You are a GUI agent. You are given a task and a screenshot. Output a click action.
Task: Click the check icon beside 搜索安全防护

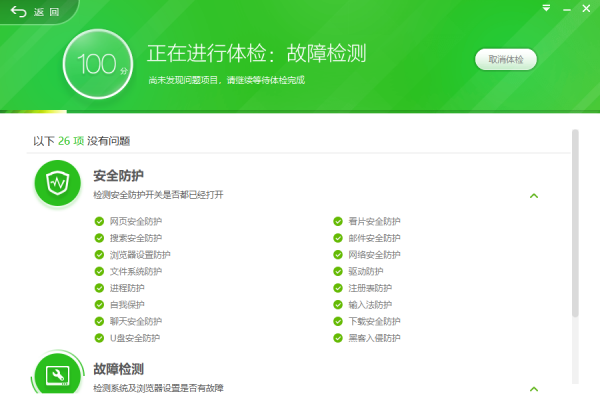[99, 238]
